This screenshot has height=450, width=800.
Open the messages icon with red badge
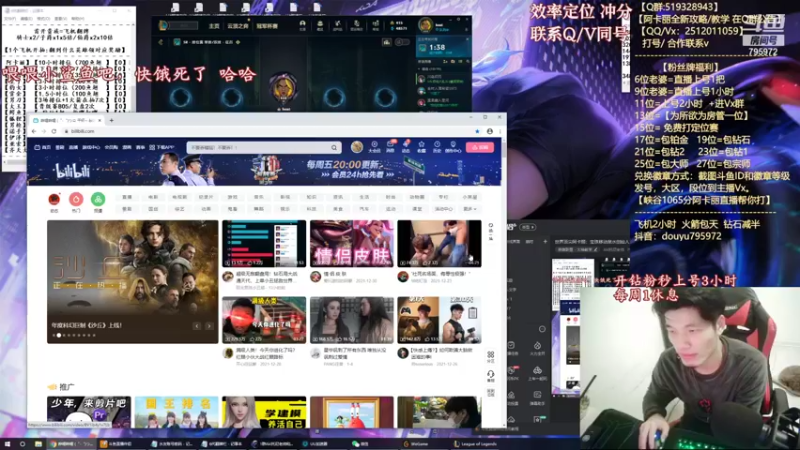pos(390,147)
